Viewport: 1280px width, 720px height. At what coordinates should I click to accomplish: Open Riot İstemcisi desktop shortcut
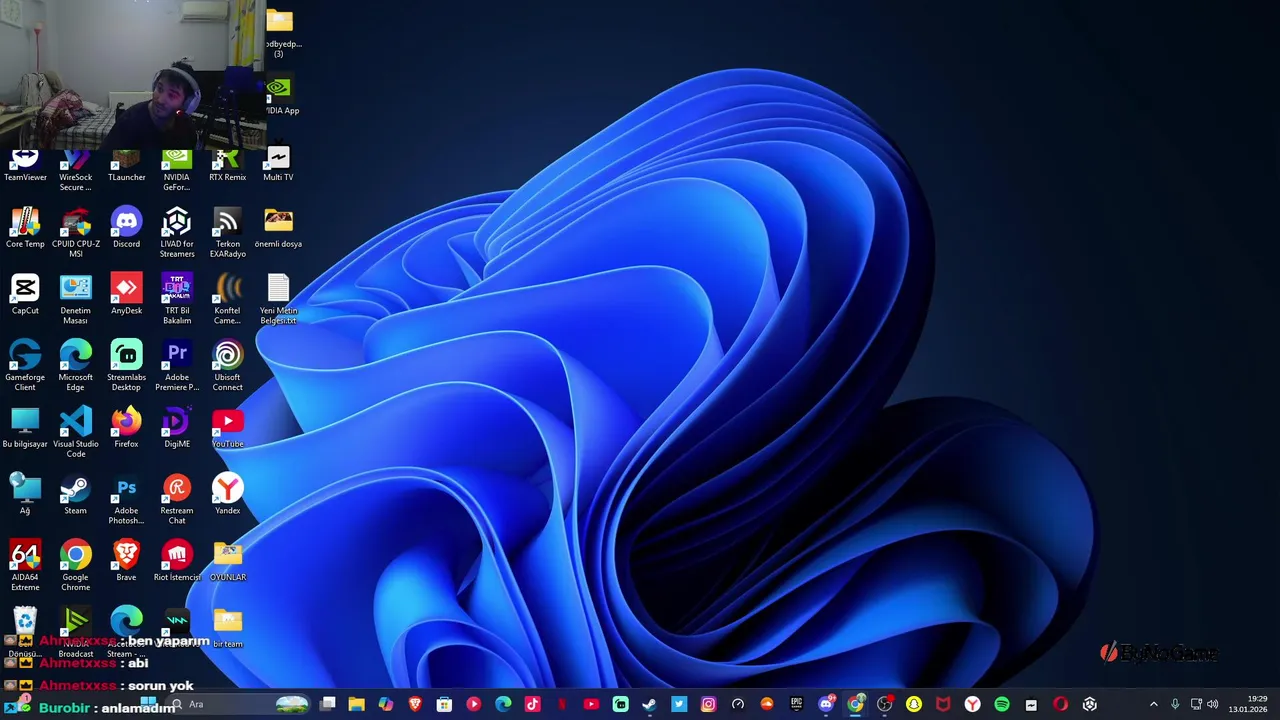click(x=177, y=561)
